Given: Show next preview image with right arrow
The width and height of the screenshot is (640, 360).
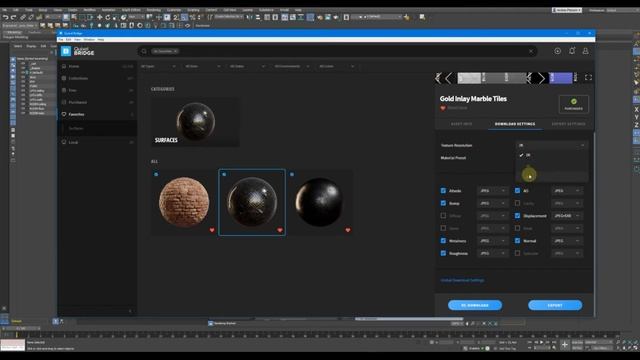Looking at the screenshot, I should coord(542,78).
